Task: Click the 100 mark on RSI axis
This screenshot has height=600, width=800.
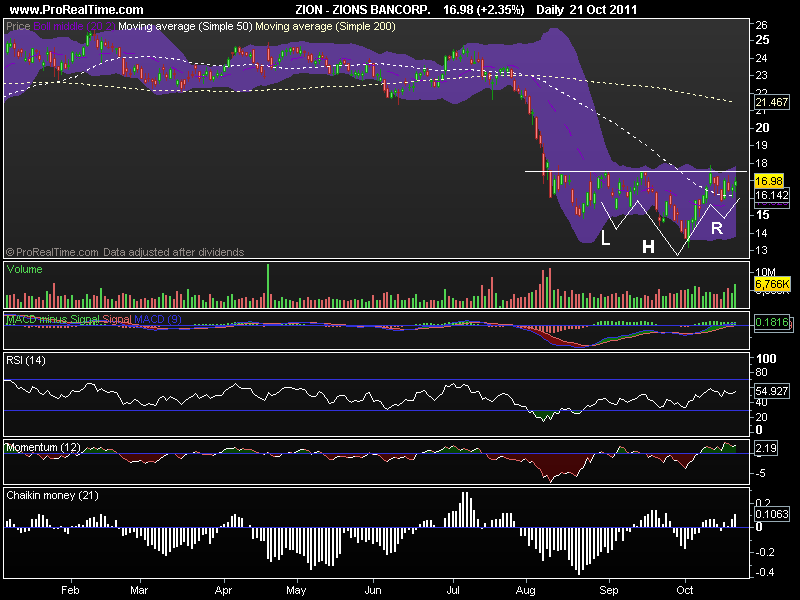Action: click(x=766, y=359)
